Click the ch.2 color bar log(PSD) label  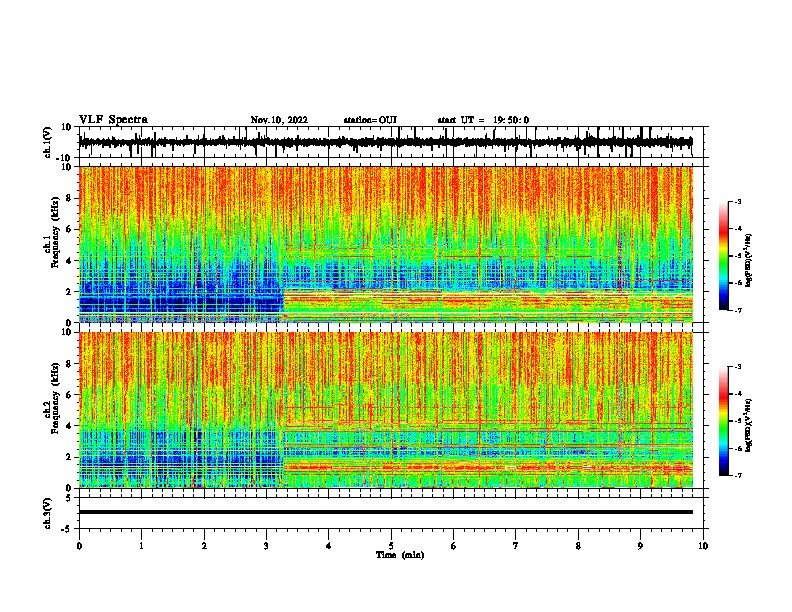pyautogui.click(x=749, y=426)
